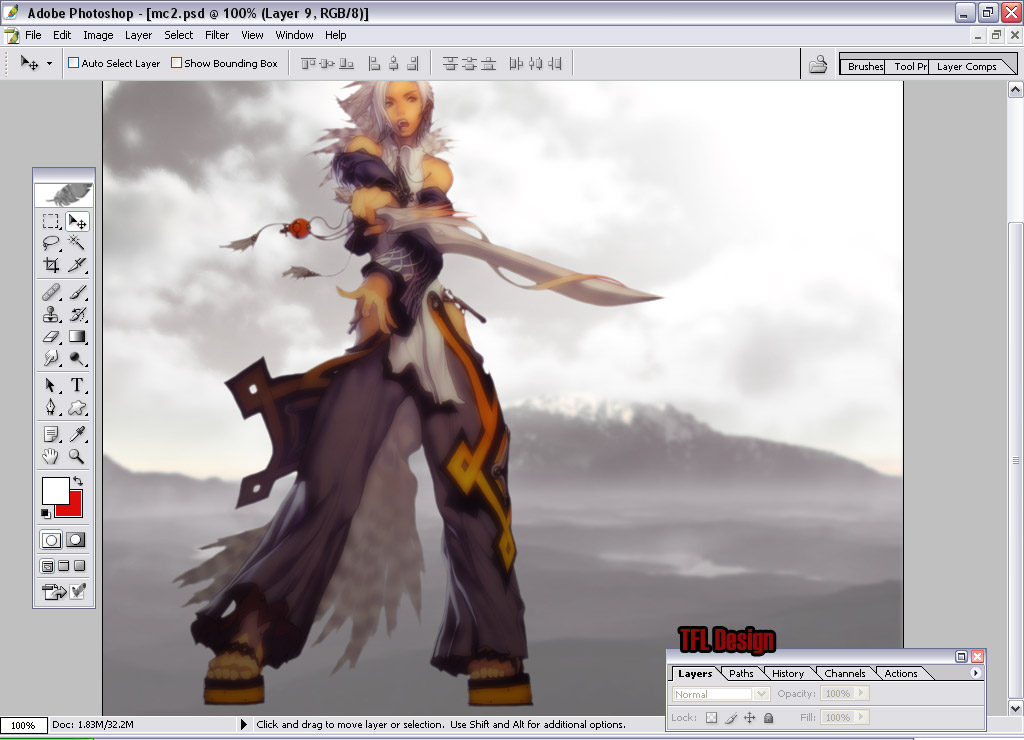Select the Notes tool
1024x740 pixels.
pyautogui.click(x=51, y=434)
